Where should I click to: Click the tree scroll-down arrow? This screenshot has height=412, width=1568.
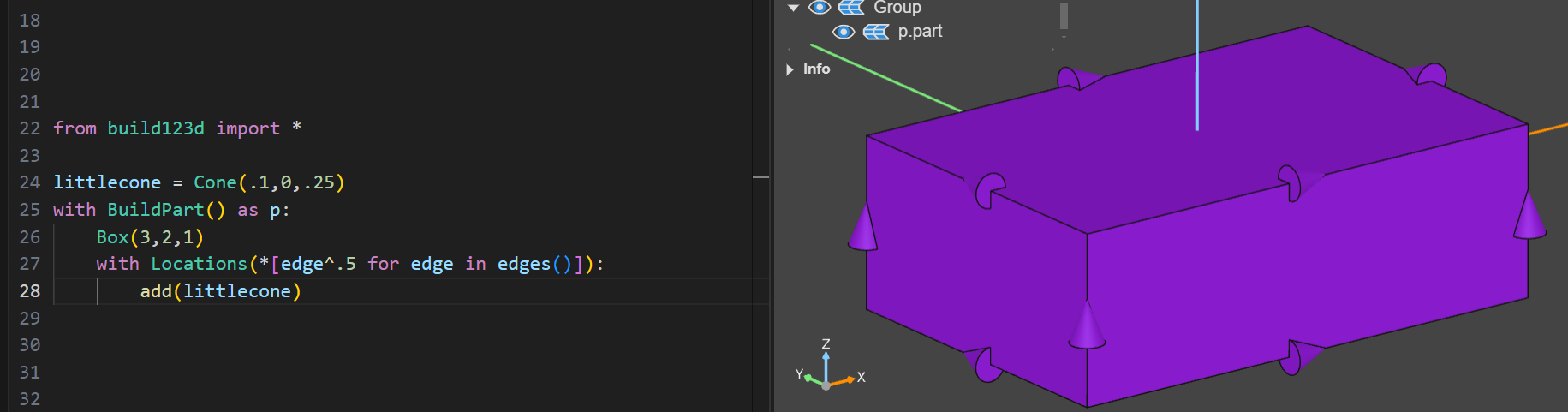1064,37
